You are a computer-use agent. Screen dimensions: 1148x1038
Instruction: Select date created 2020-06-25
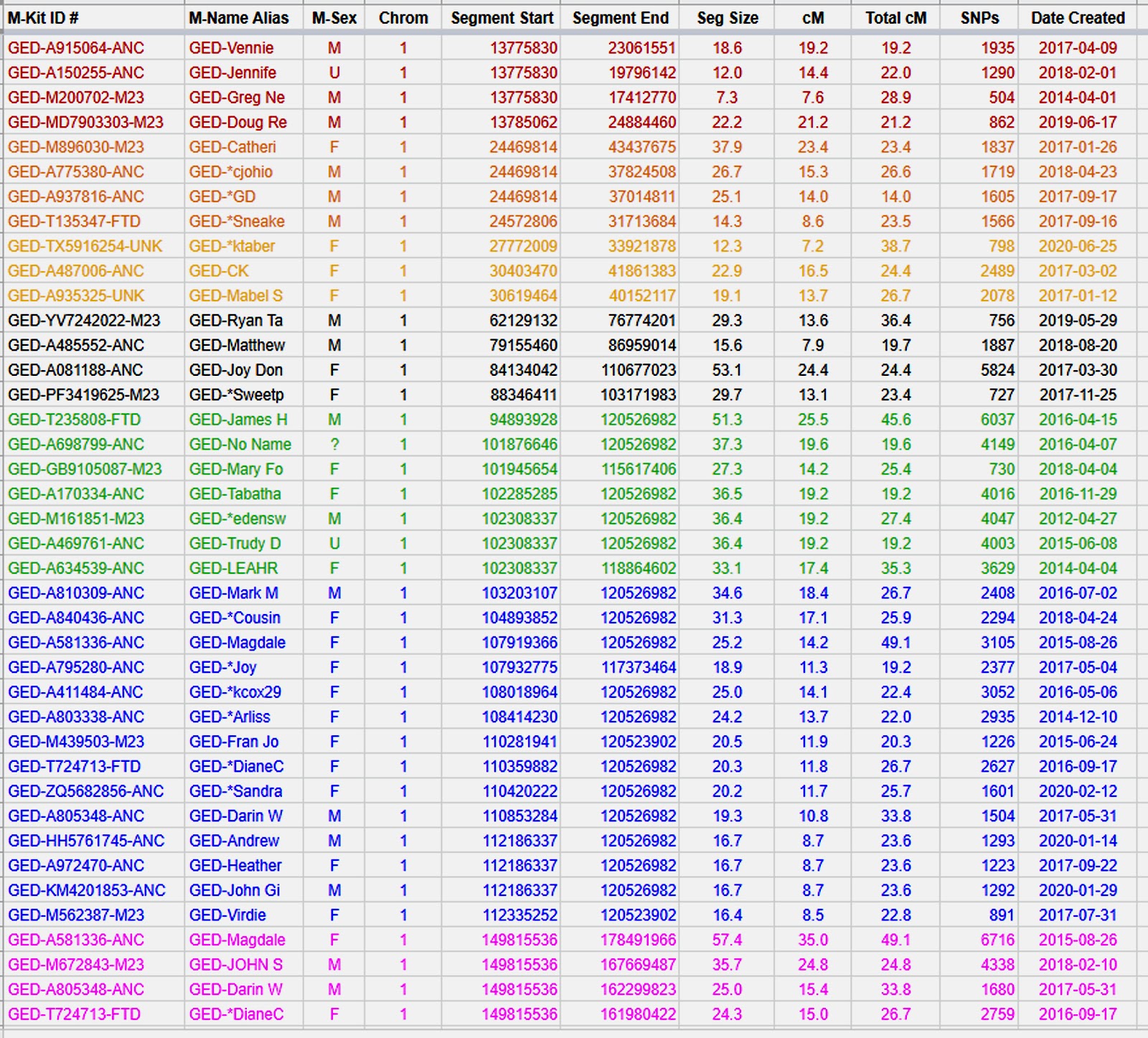coord(1078,246)
